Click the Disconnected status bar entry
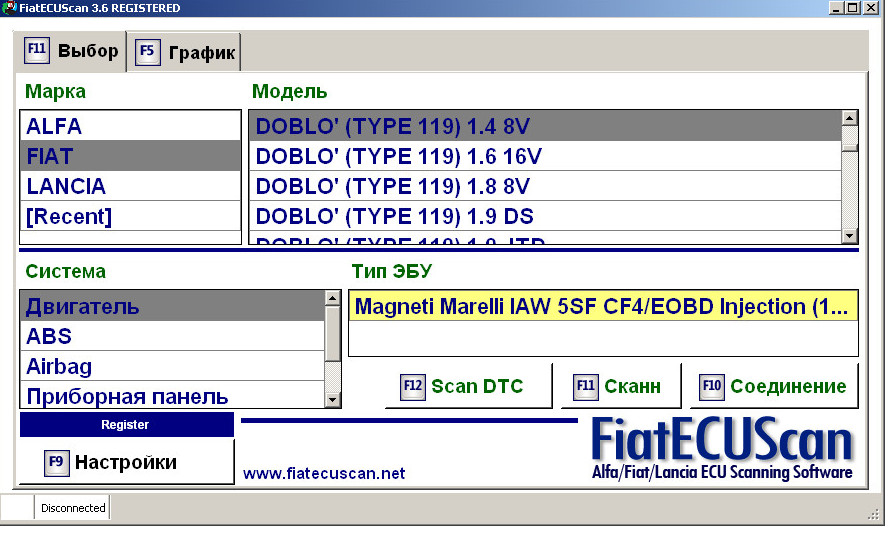893x534 pixels. [x=73, y=508]
